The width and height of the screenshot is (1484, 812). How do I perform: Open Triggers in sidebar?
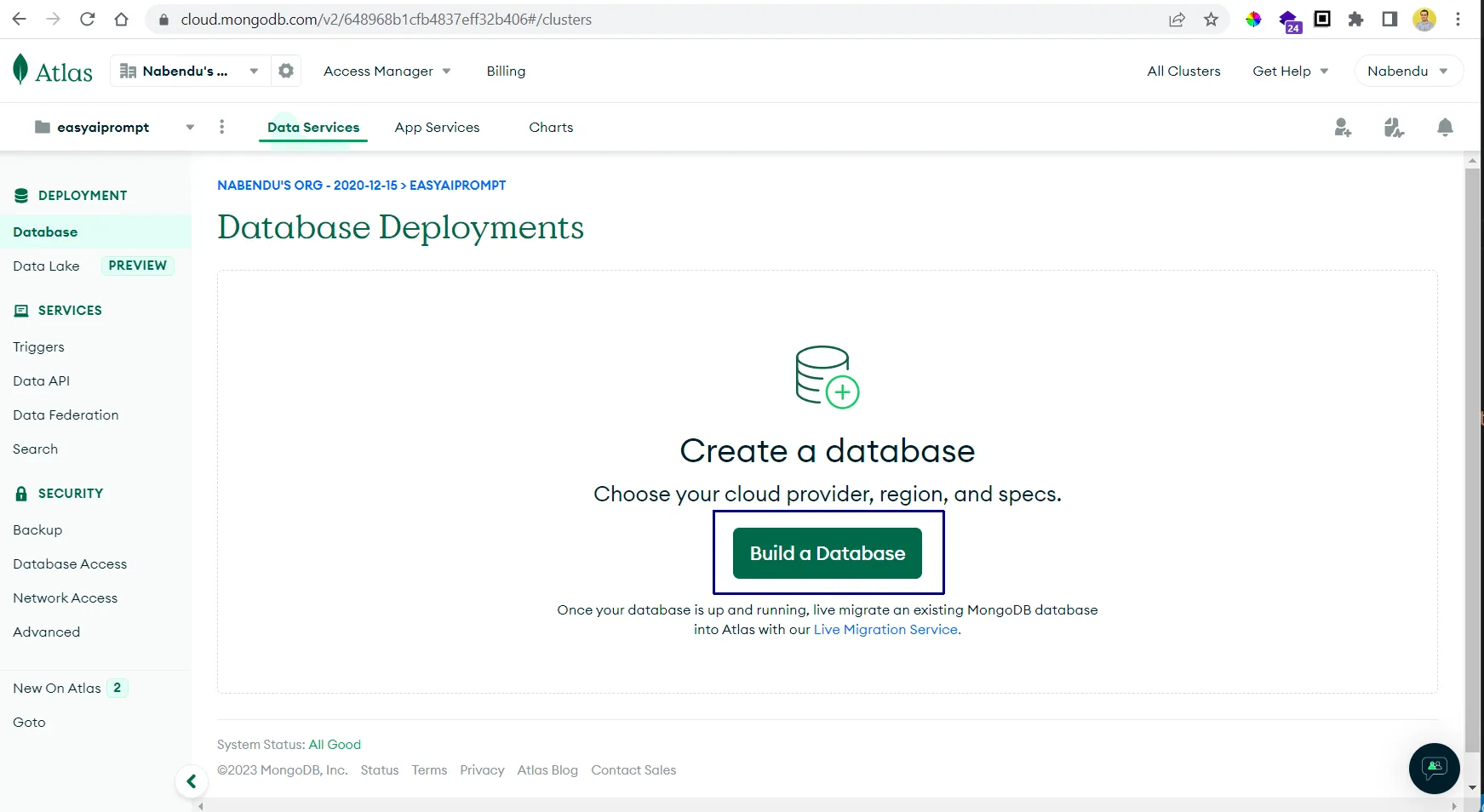pyautogui.click(x=38, y=346)
